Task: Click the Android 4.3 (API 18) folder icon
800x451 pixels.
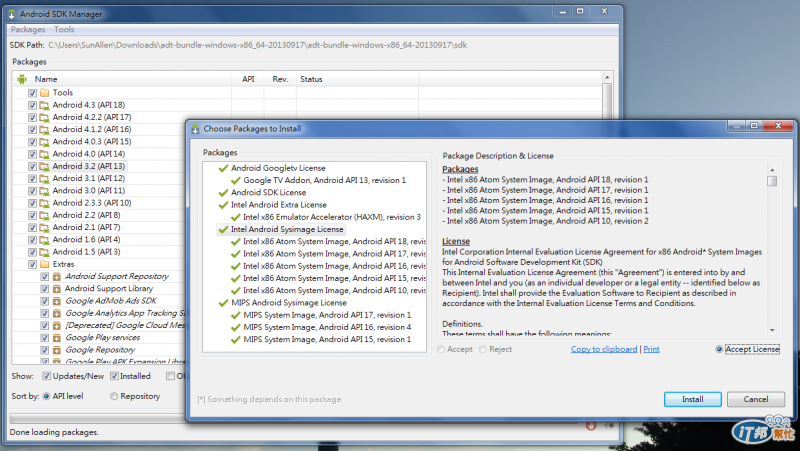Action: click(x=44, y=105)
